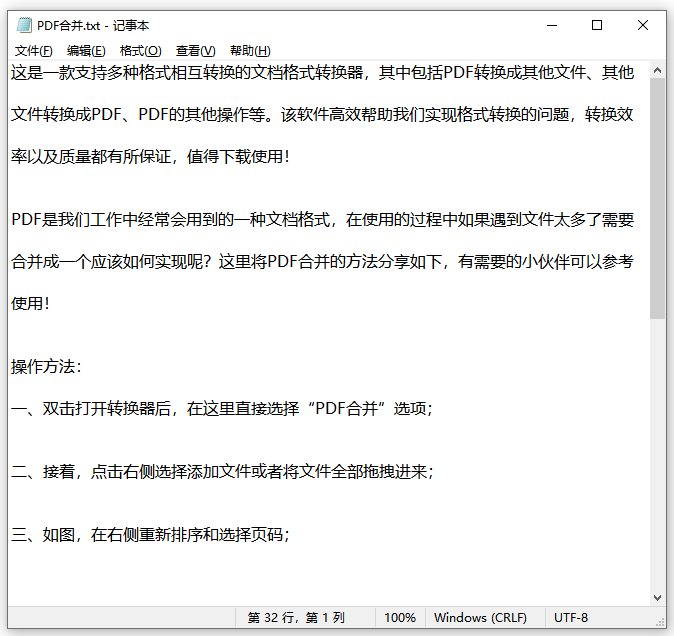Click the Notepad icon in title bar
Viewport: 674px width, 636px height.
(x=22, y=25)
